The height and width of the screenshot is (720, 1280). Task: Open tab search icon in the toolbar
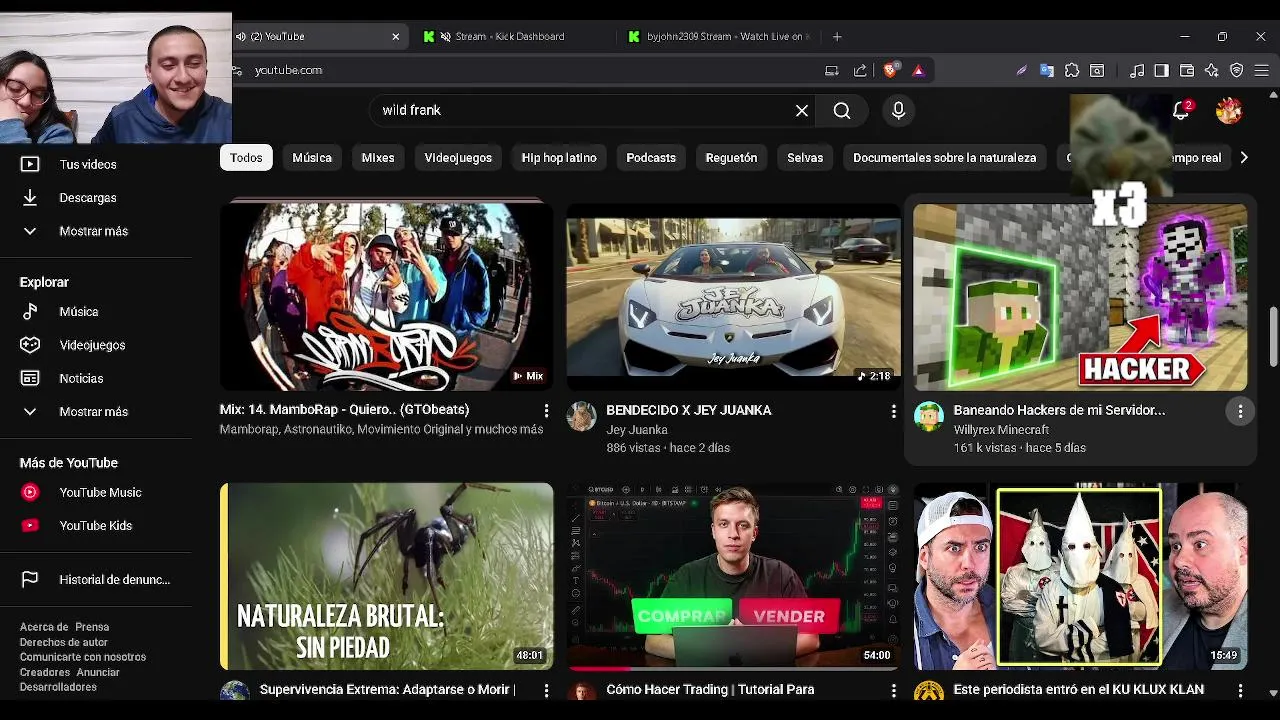[x=1097, y=70]
